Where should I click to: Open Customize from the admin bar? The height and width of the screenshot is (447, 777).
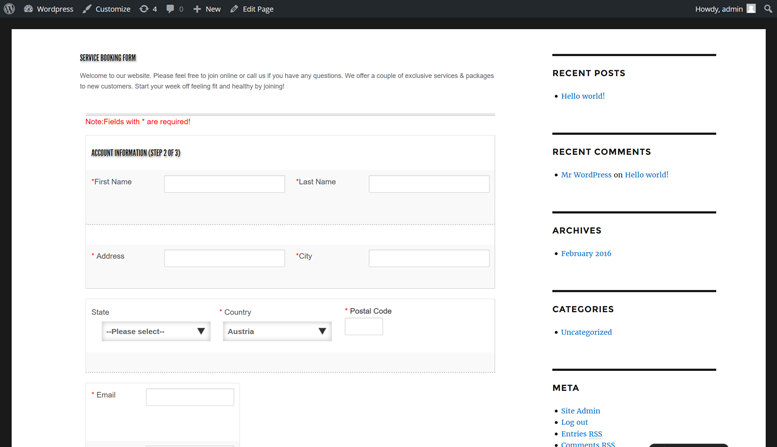pos(107,9)
